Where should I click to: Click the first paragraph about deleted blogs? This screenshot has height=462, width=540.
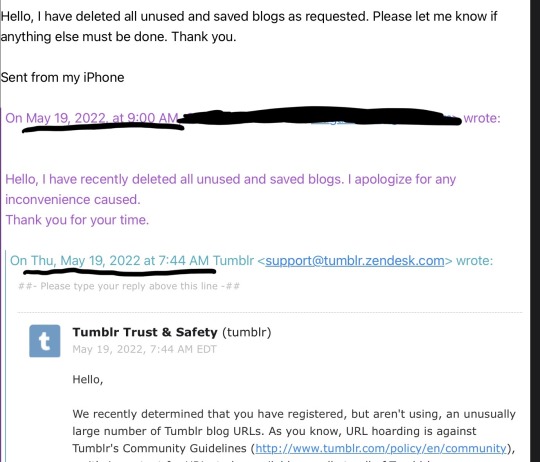(x=249, y=27)
